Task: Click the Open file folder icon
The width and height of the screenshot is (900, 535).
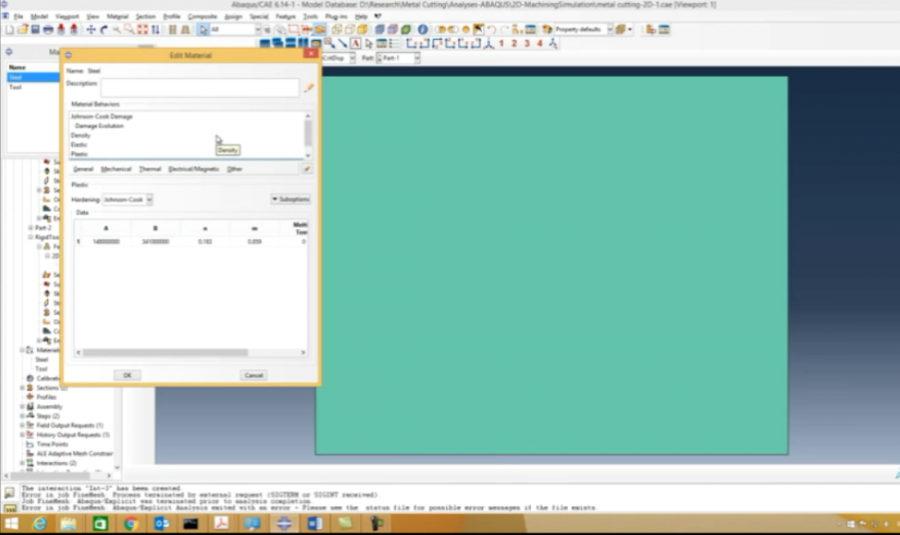Action: coord(22,29)
